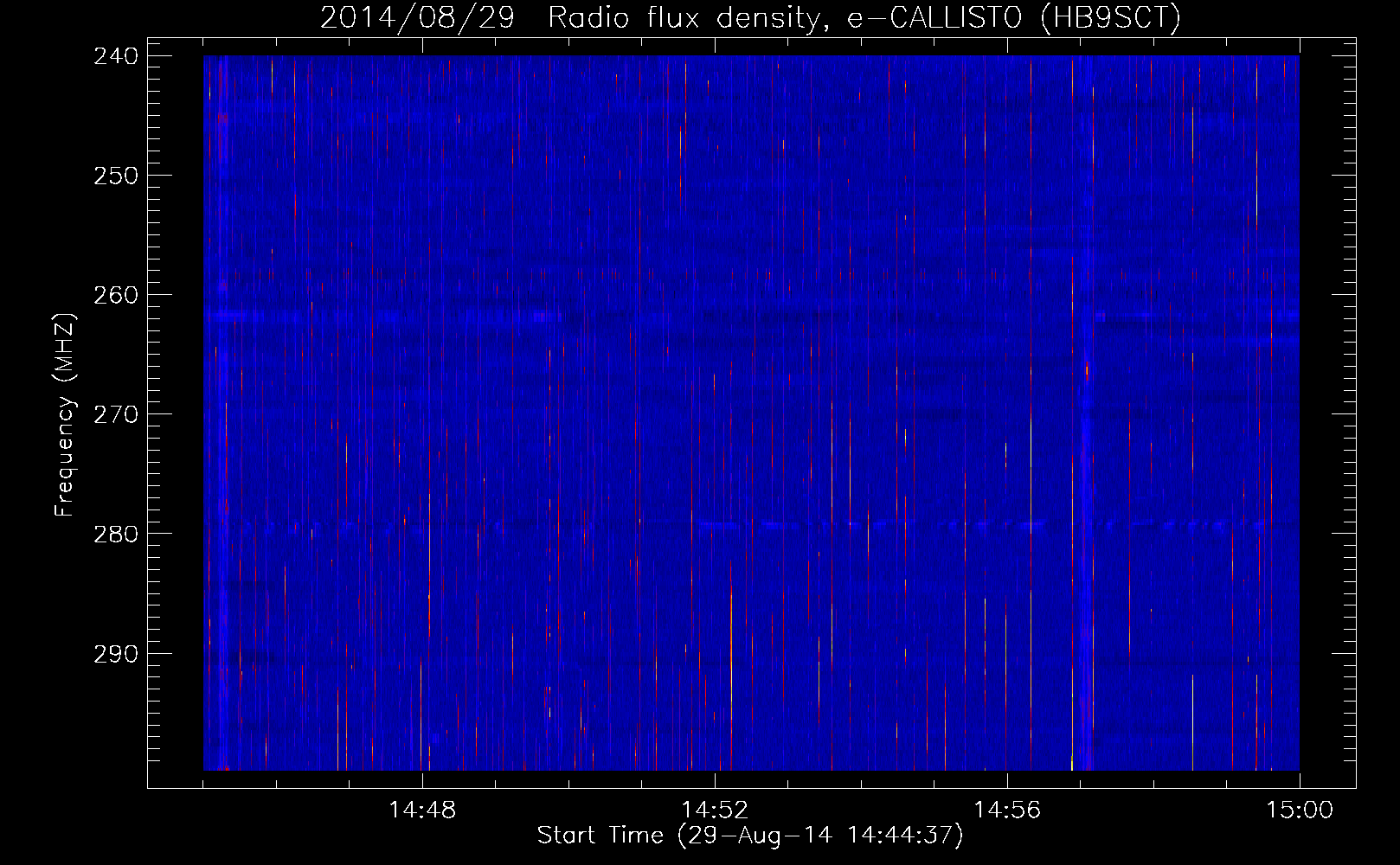1400x865 pixels.
Task: Click the 14:56 time tick label
Action: pyautogui.click(x=1007, y=811)
